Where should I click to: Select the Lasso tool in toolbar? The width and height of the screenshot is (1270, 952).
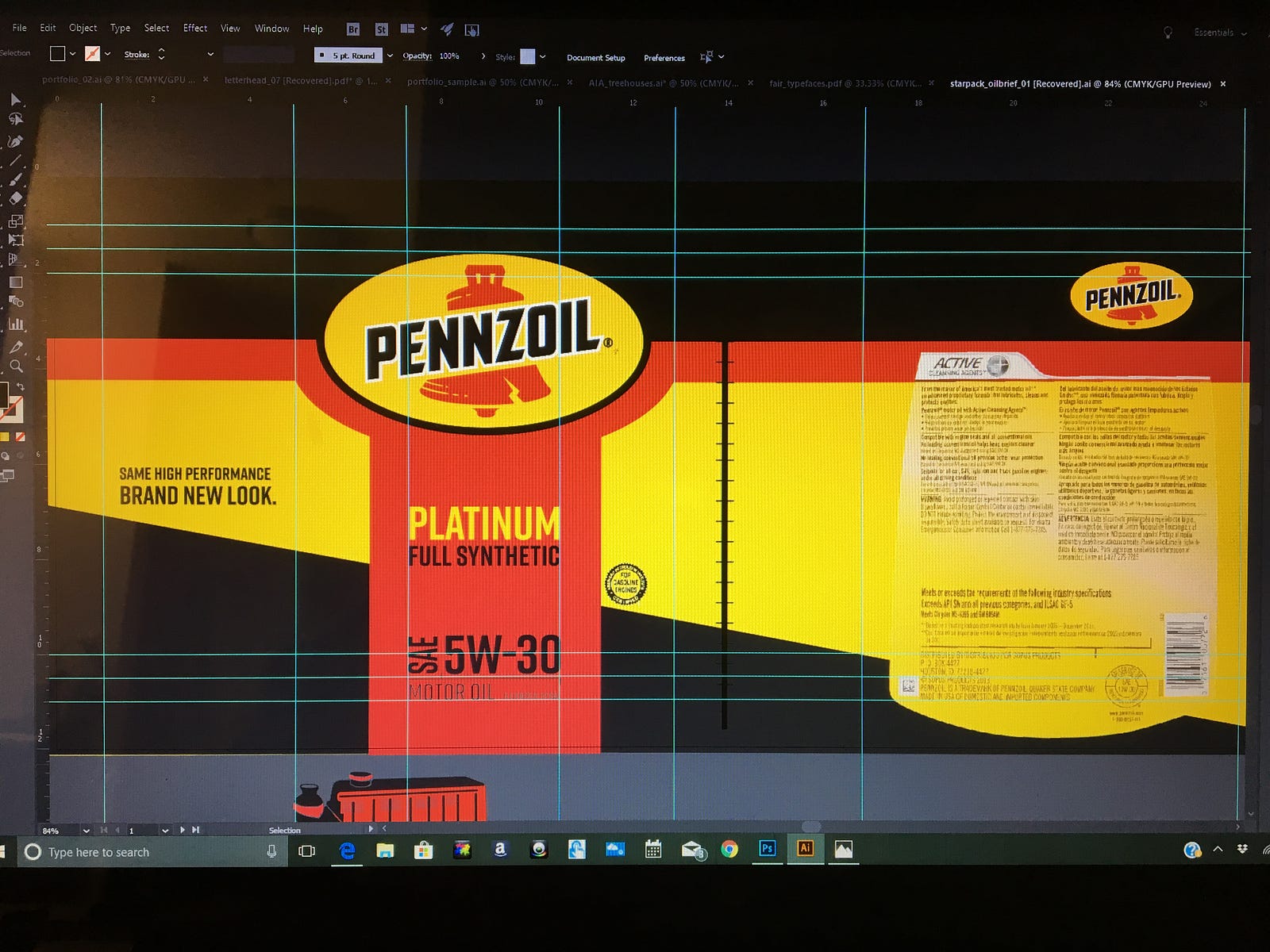(x=15, y=120)
